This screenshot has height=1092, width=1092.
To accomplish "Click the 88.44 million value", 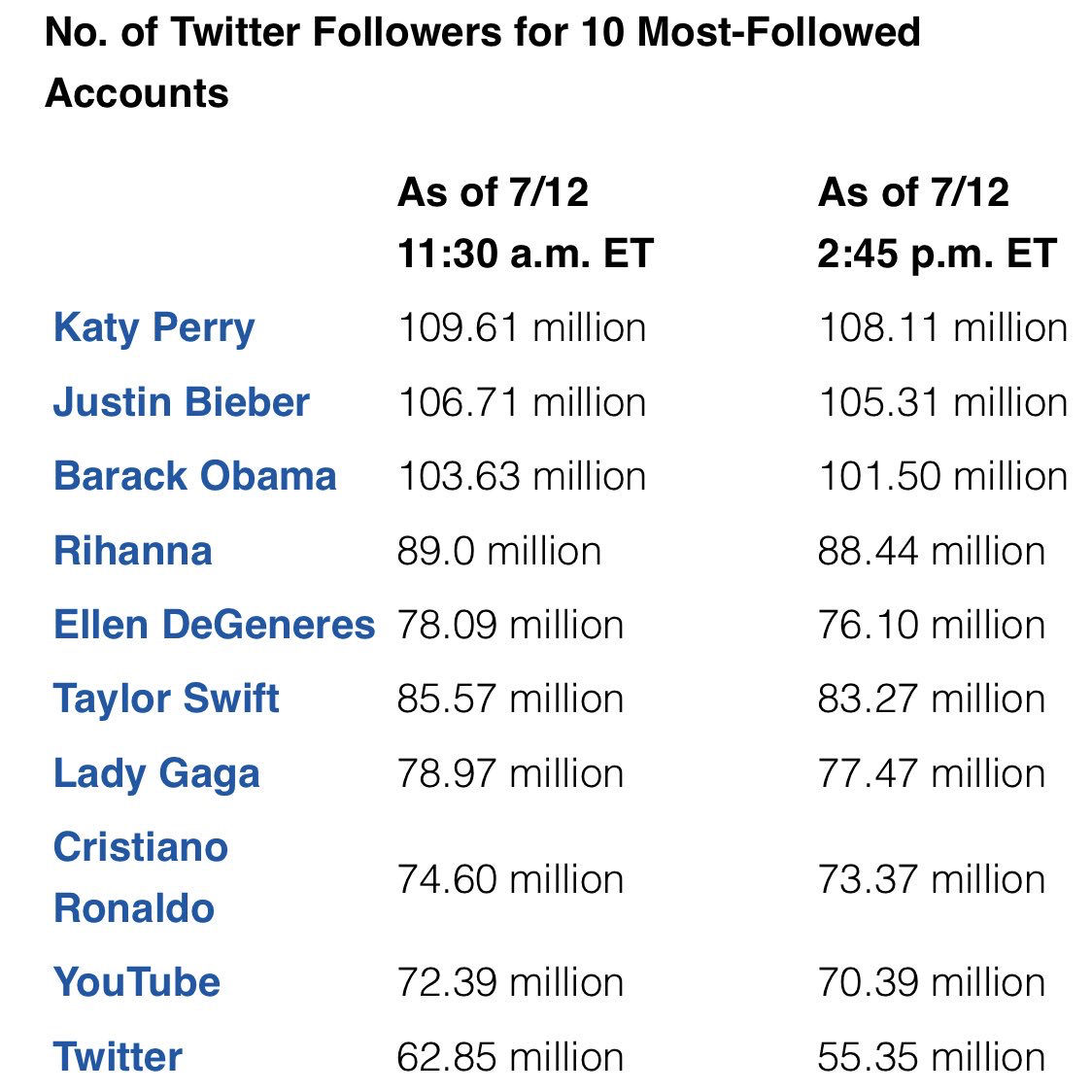I will click(x=931, y=551).
